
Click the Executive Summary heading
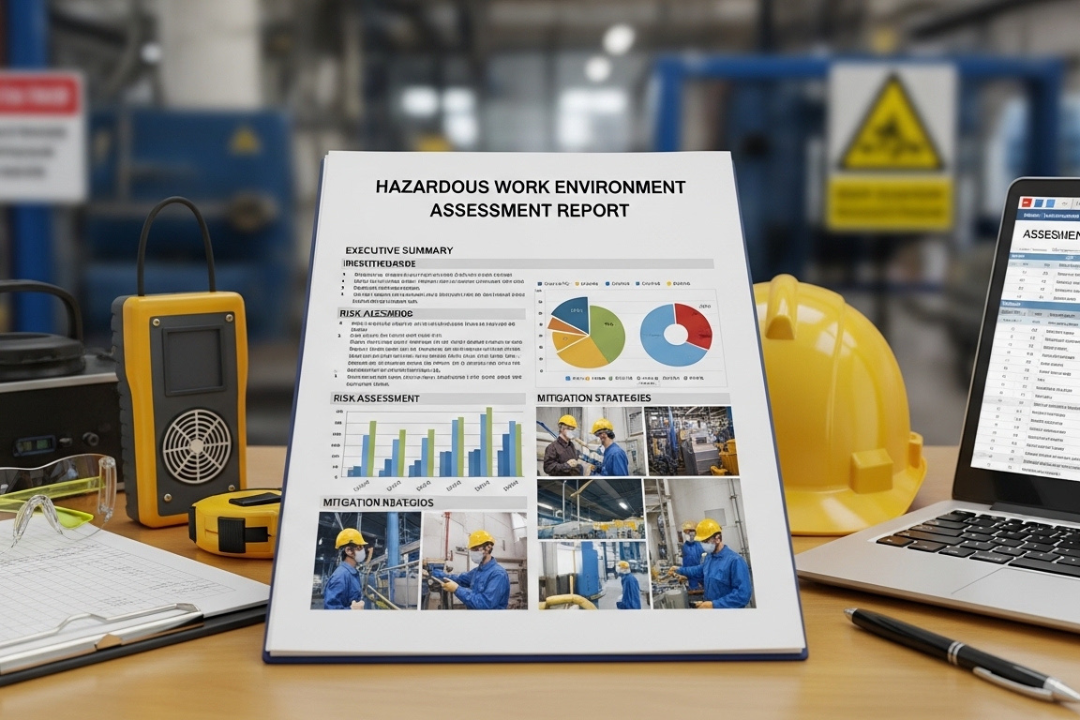[399, 250]
